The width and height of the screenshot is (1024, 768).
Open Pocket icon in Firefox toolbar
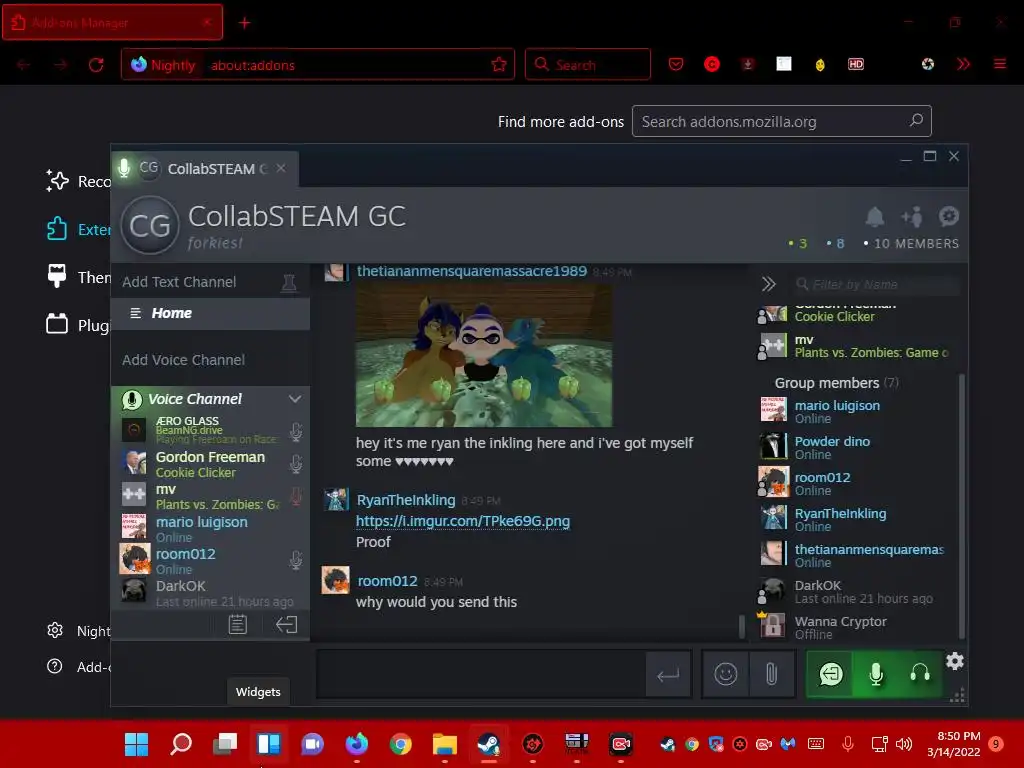(x=676, y=64)
